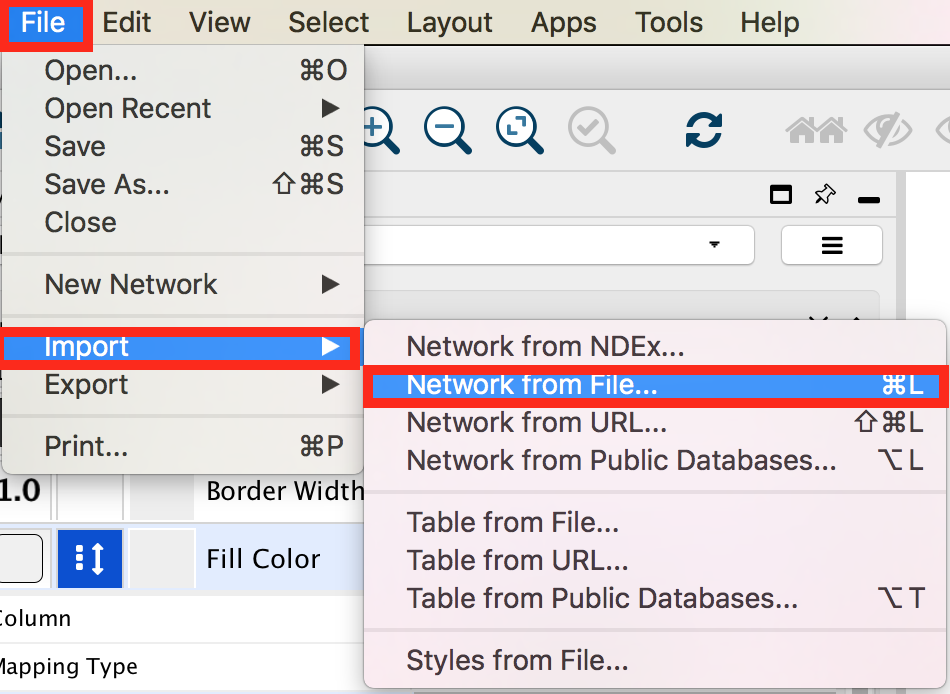The height and width of the screenshot is (694, 950).
Task: Choose Network from URL... menu entry
Action: coord(536,423)
